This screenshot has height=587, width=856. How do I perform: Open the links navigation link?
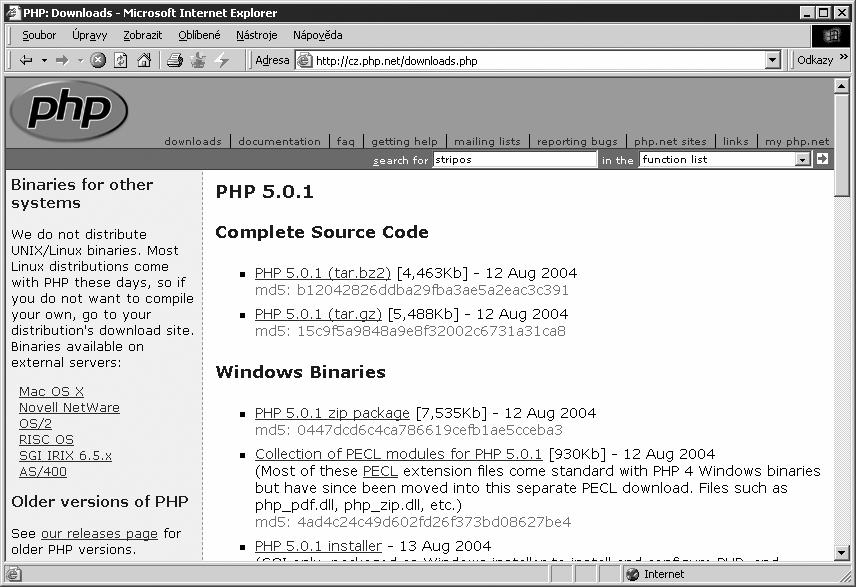pos(736,141)
